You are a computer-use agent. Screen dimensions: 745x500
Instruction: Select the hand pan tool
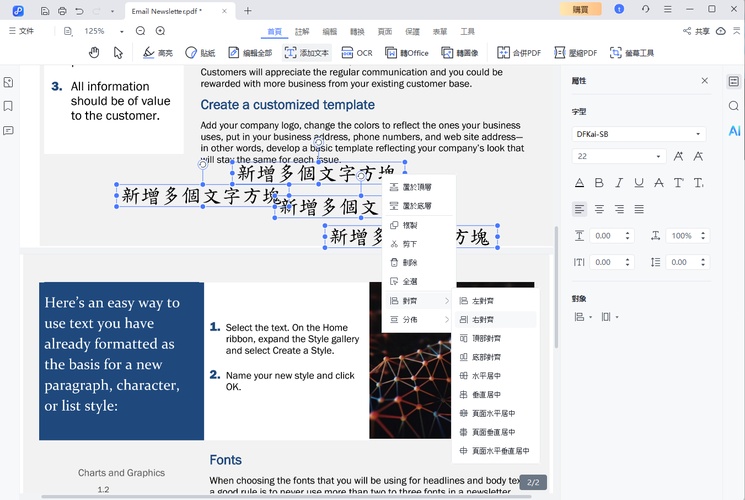(94, 52)
